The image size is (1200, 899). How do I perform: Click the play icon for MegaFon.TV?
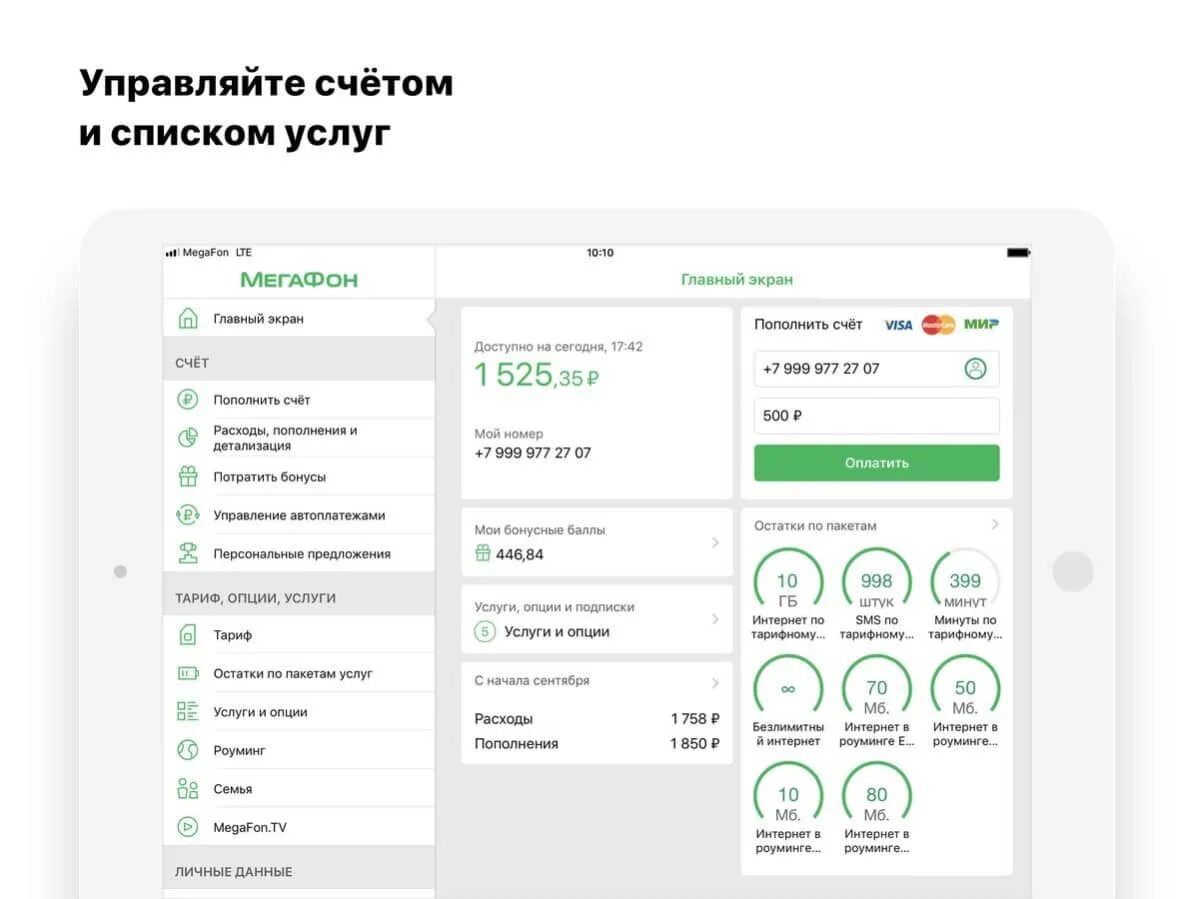(x=187, y=827)
